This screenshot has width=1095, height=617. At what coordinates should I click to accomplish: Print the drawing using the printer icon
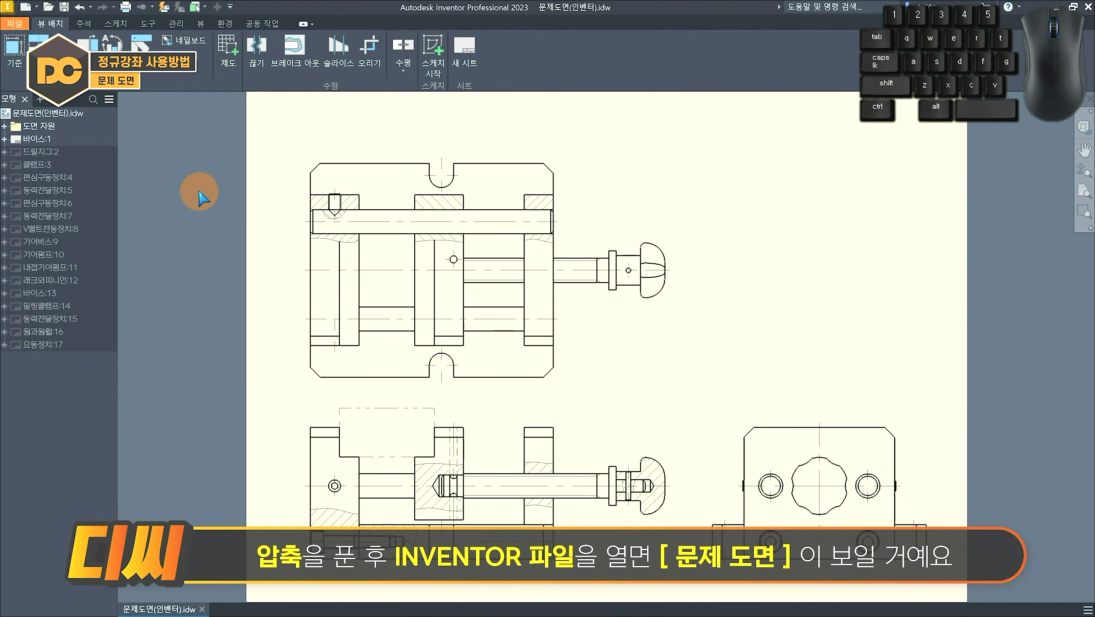point(126,7)
